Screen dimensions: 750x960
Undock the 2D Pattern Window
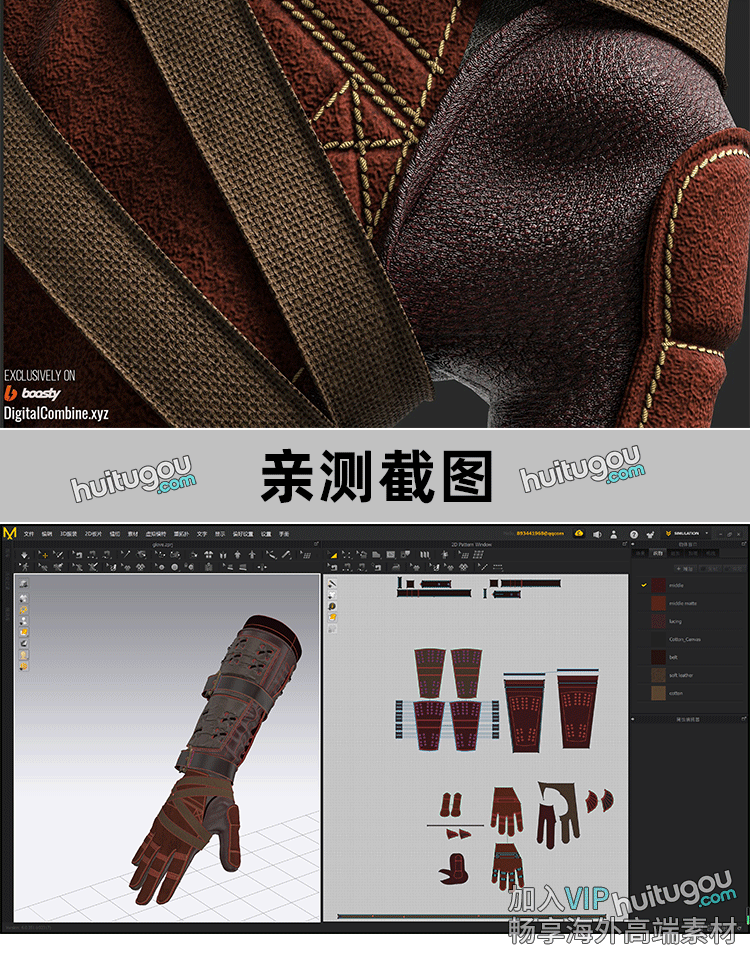pyautogui.click(x=624, y=544)
